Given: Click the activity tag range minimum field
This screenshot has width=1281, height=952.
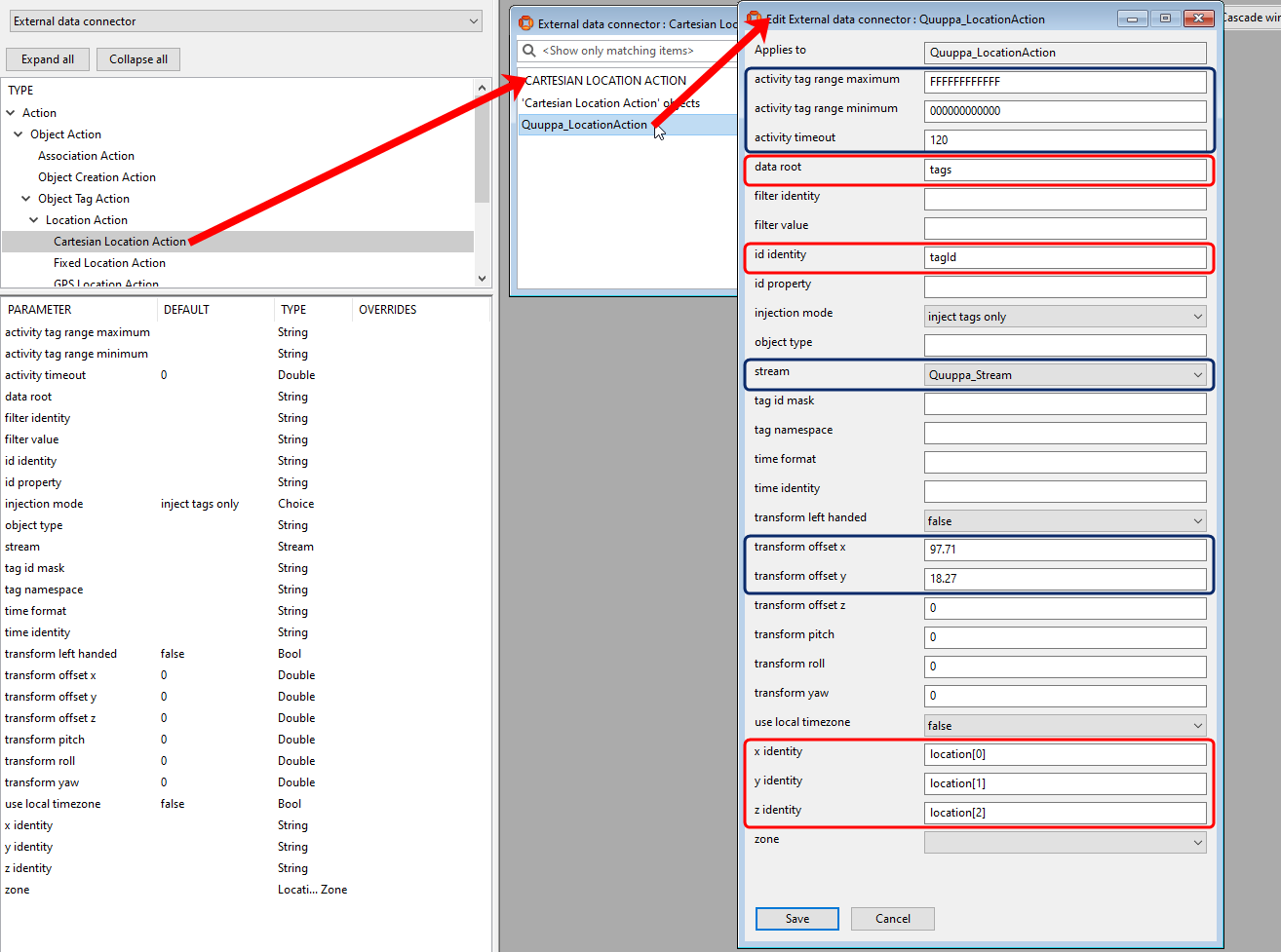Looking at the screenshot, I should click(x=1065, y=111).
